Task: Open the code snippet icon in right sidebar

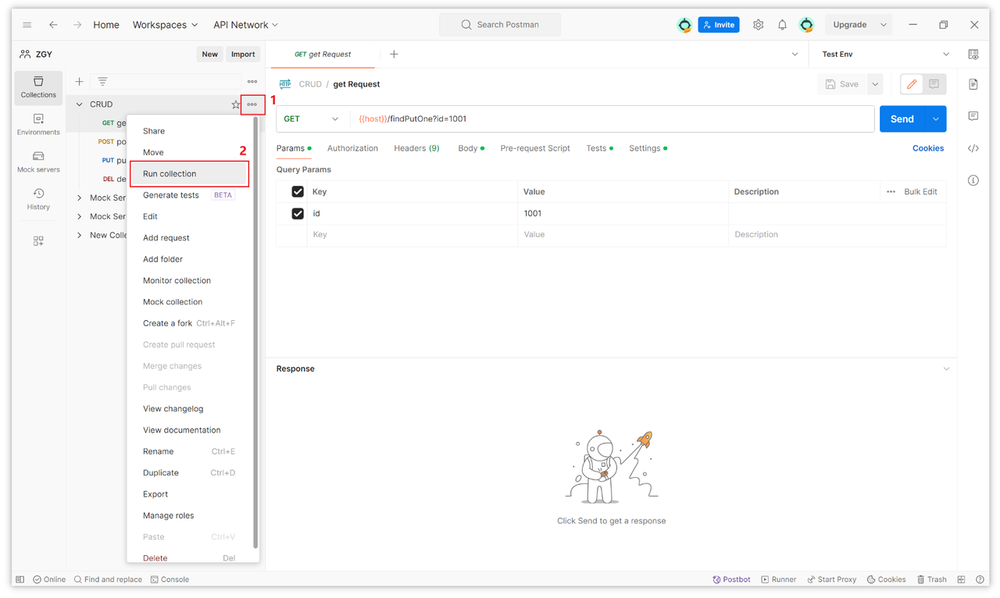Action: point(973,148)
